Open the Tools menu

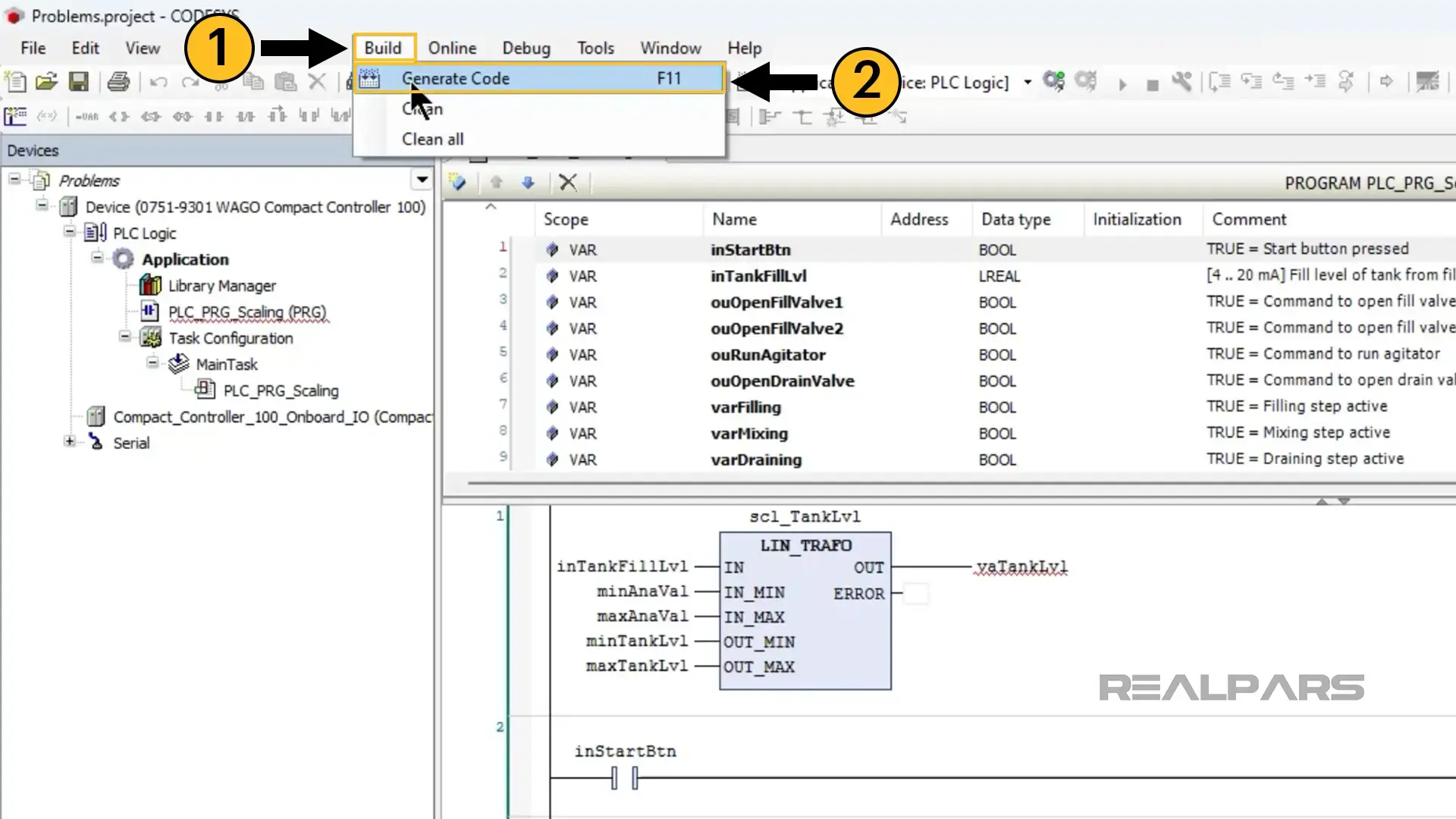(595, 48)
